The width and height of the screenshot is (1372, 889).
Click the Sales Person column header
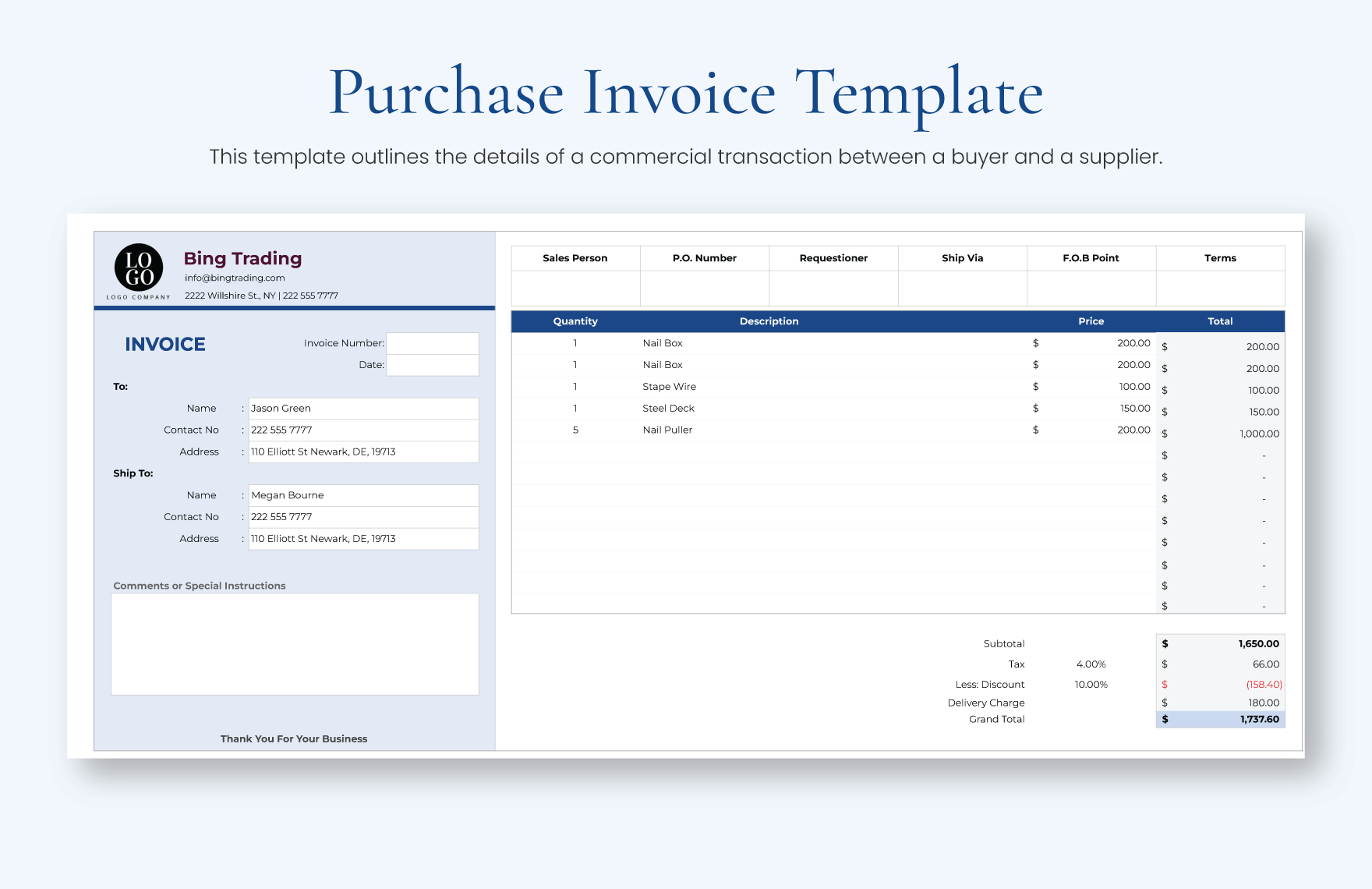coord(575,257)
